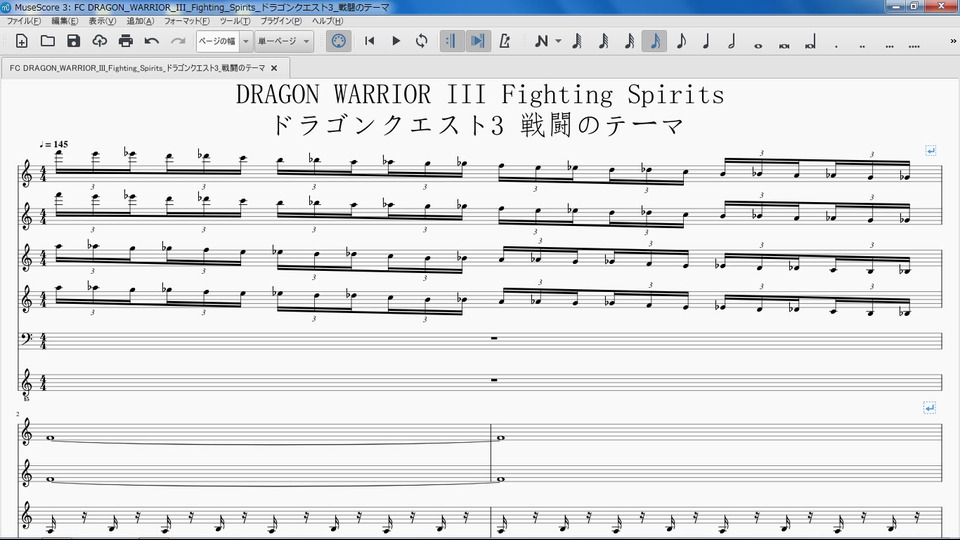The image size is (960, 540).
Task: Toggle the metronome
Action: point(504,41)
